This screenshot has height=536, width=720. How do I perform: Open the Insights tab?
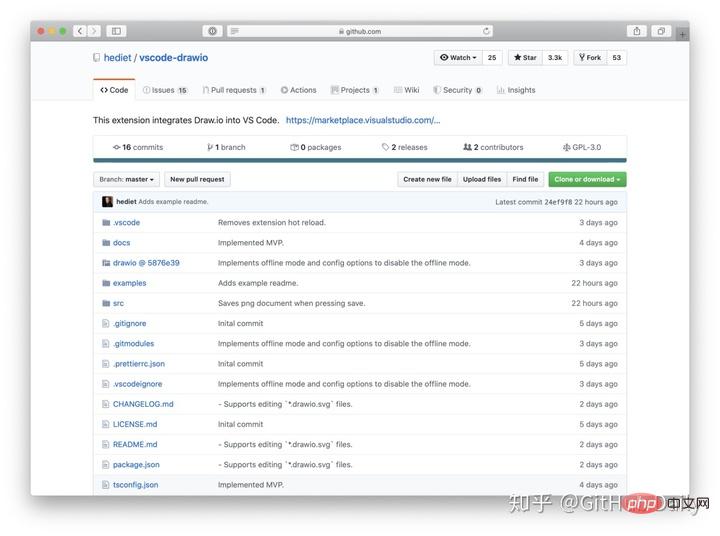tap(516, 90)
